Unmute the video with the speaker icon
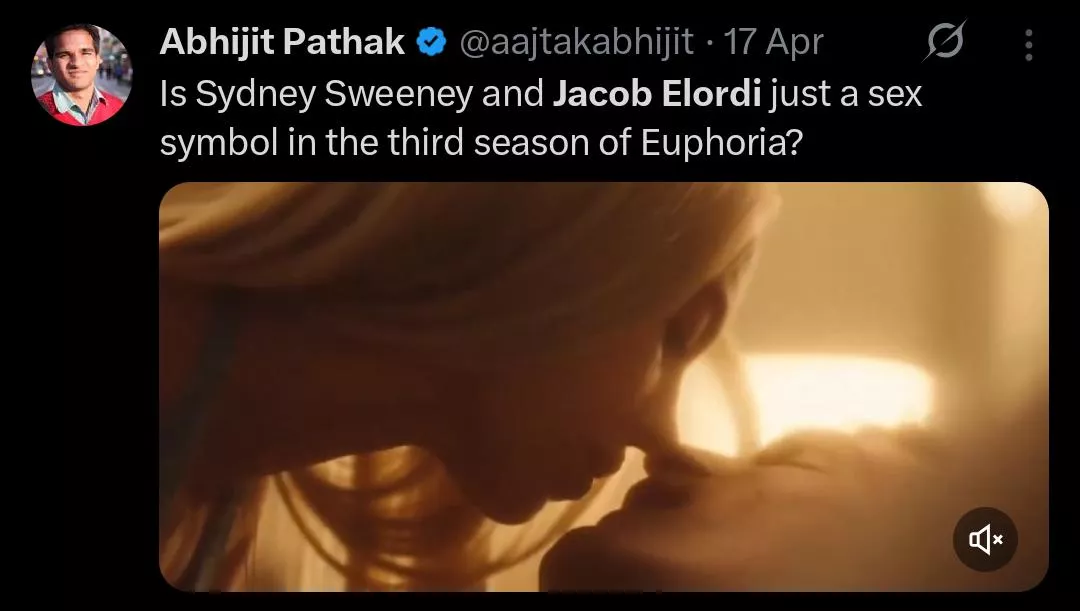Image resolution: width=1080 pixels, height=611 pixels. [x=985, y=539]
